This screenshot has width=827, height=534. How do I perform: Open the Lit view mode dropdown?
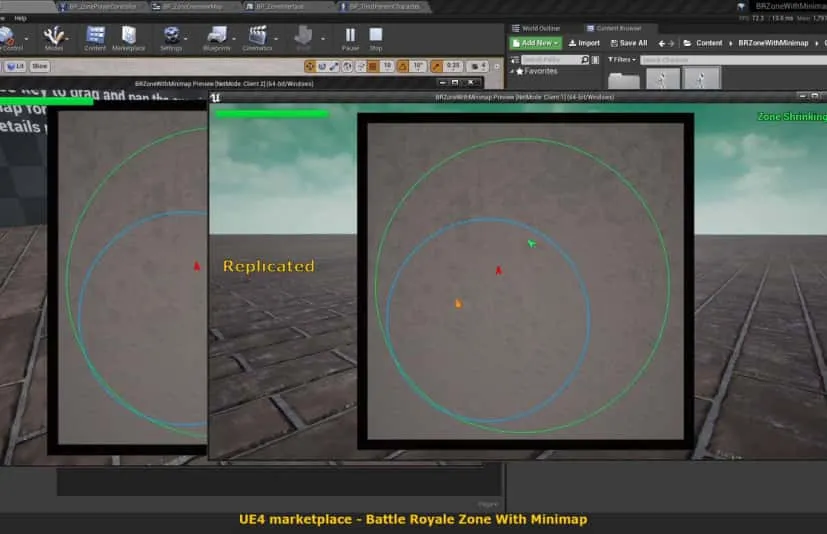tap(15, 66)
